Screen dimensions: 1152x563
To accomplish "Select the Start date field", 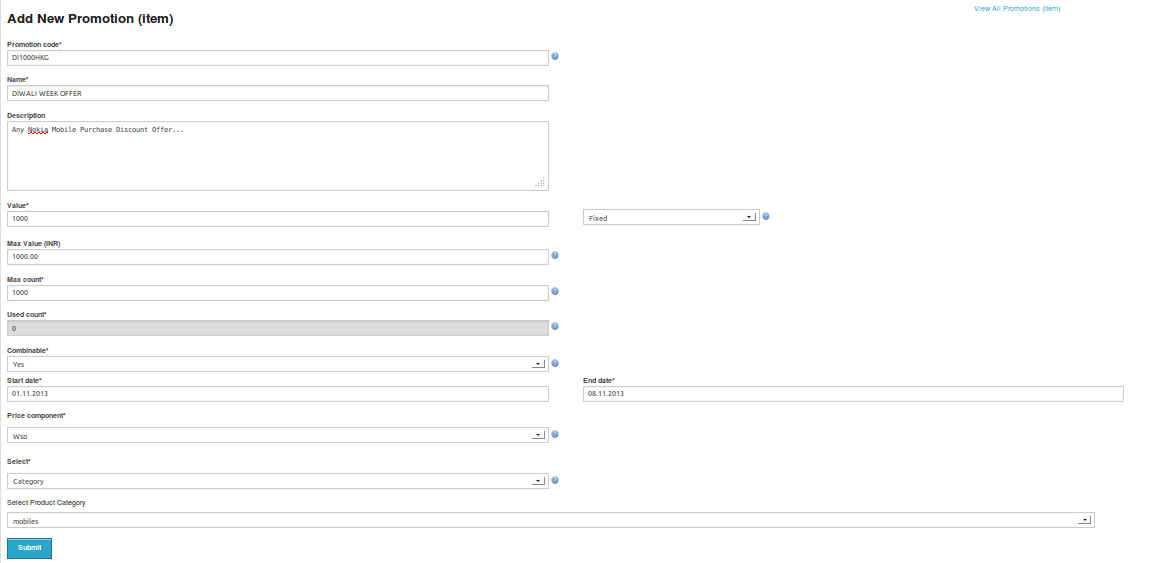I will pyautogui.click(x=278, y=394).
